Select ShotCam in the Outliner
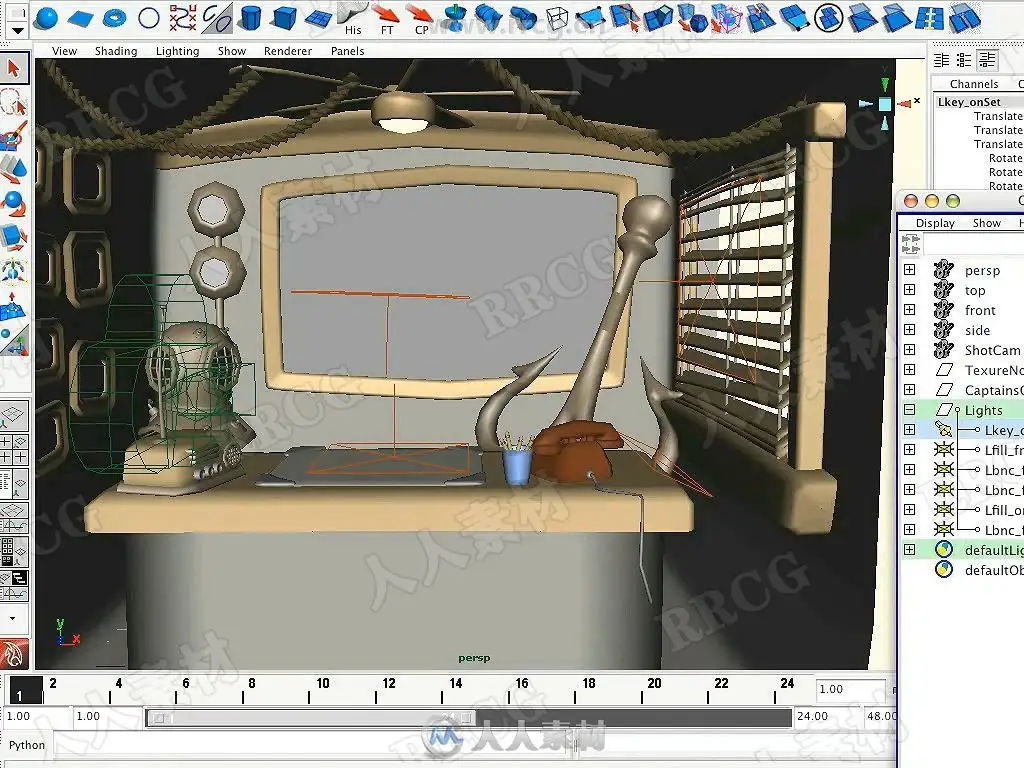 click(993, 350)
